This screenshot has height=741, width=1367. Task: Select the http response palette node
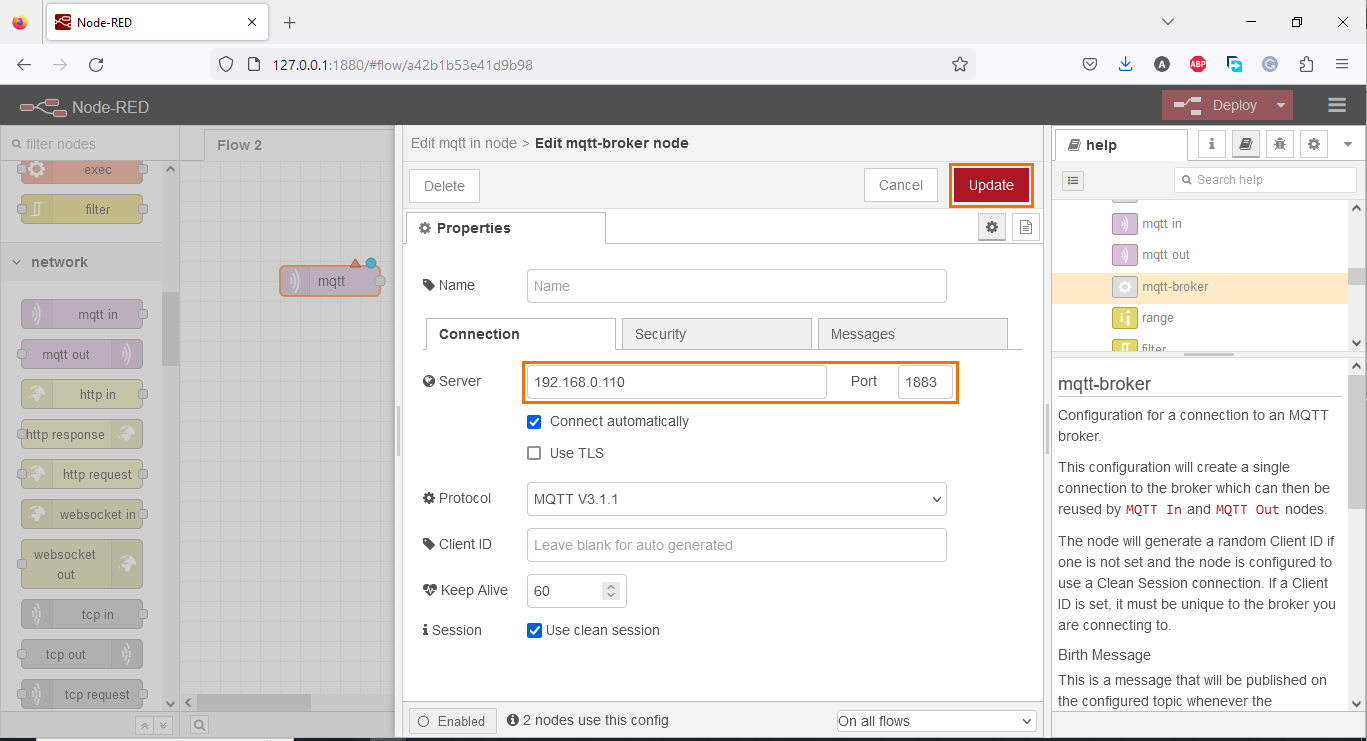[x=82, y=434]
